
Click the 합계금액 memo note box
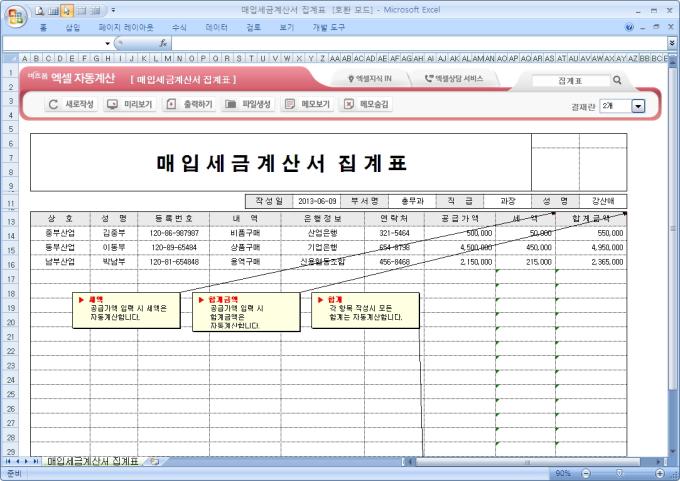246,312
